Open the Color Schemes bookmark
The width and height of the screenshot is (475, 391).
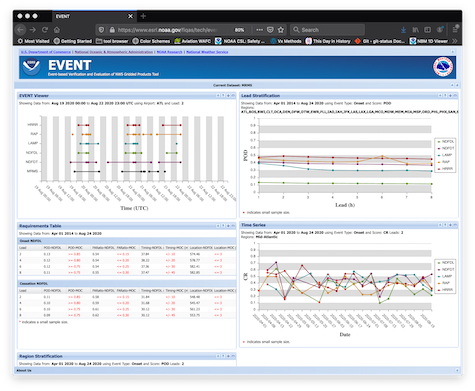(x=151, y=41)
